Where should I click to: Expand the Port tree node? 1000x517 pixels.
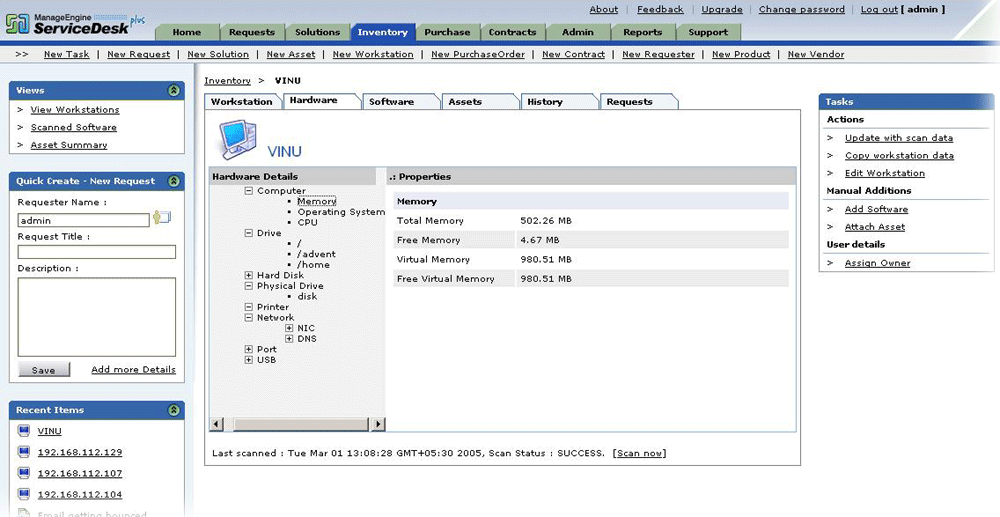coord(248,349)
